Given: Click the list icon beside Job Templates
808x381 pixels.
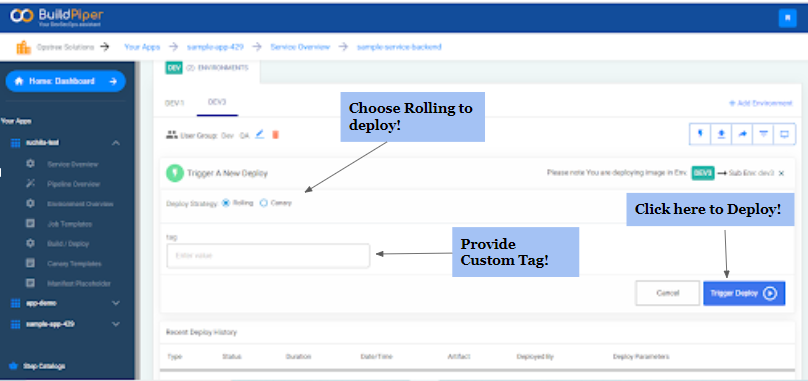Looking at the screenshot, I should [x=30, y=224].
